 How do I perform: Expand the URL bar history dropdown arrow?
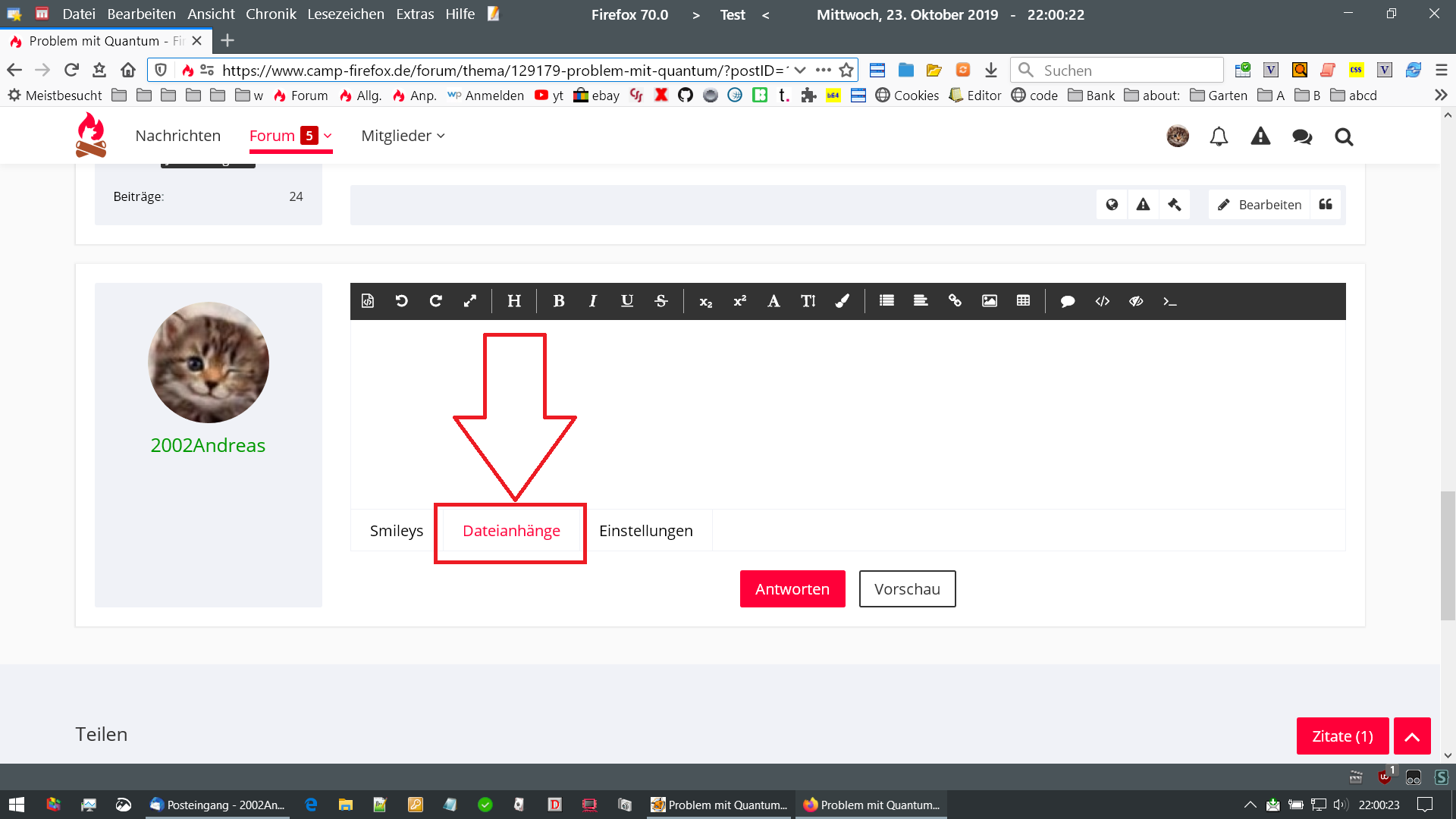click(800, 71)
